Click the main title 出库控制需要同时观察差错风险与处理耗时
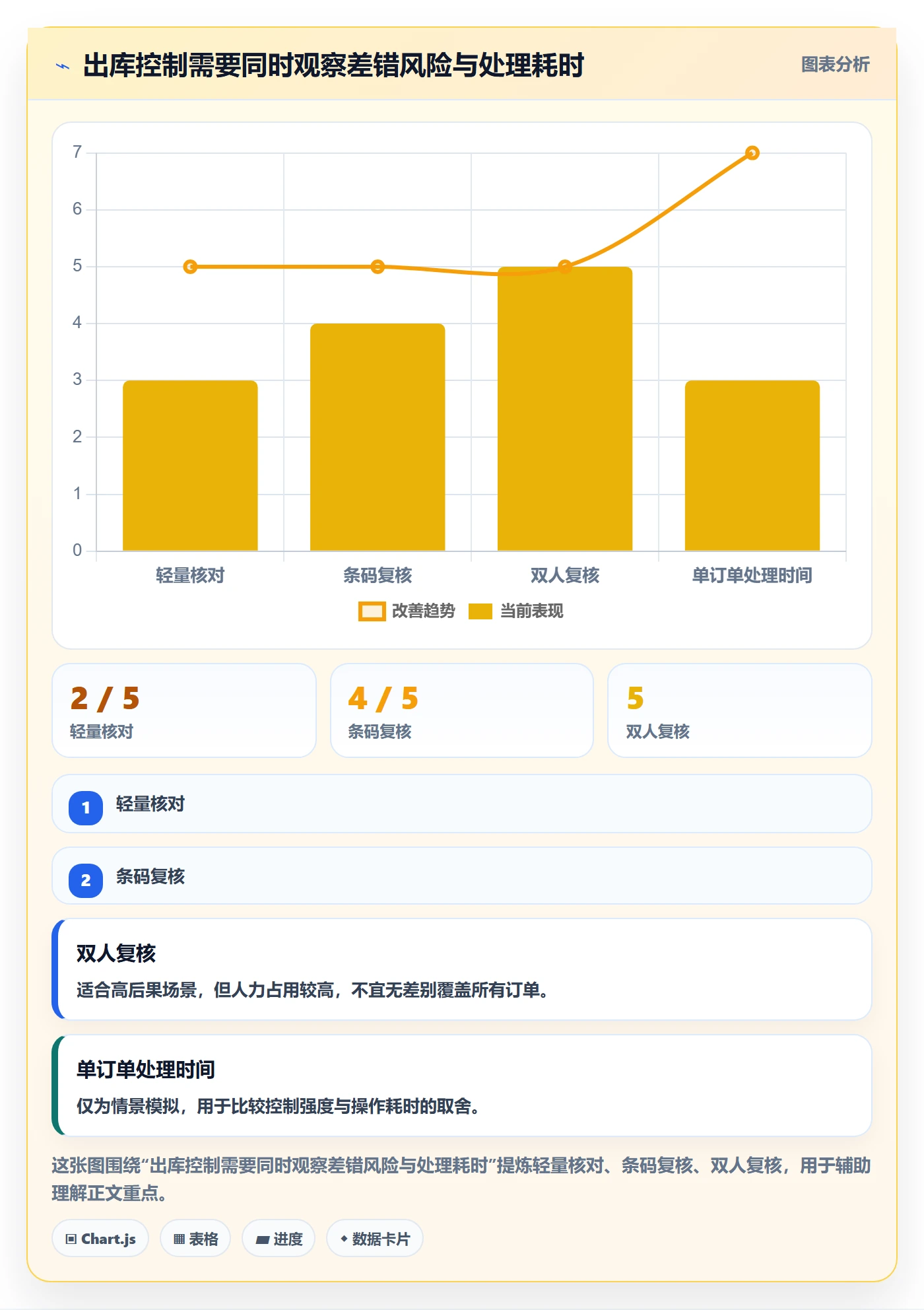 click(x=333, y=66)
